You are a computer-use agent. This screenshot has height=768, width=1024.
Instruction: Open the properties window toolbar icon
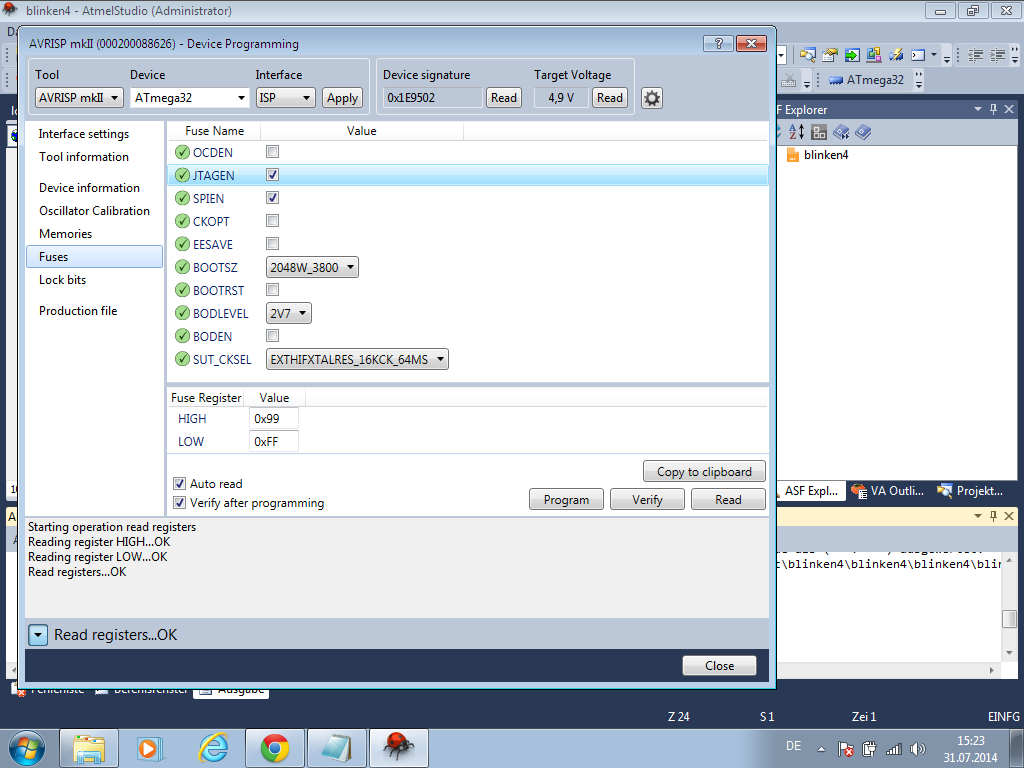829,55
